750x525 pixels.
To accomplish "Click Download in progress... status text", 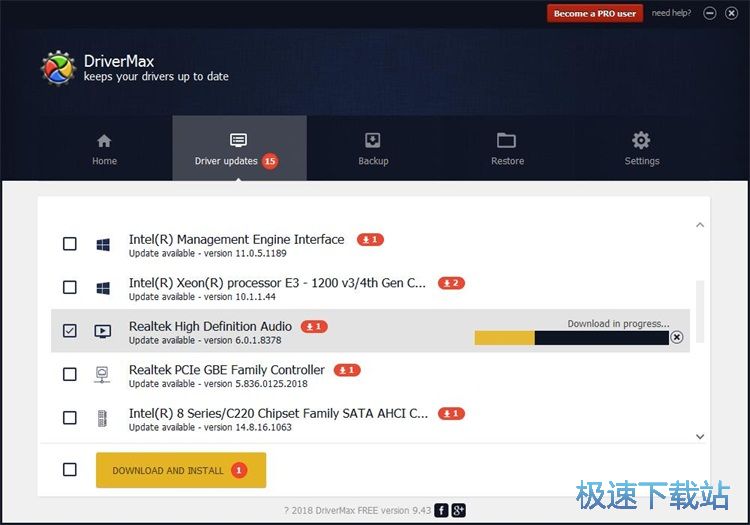I will [618, 324].
